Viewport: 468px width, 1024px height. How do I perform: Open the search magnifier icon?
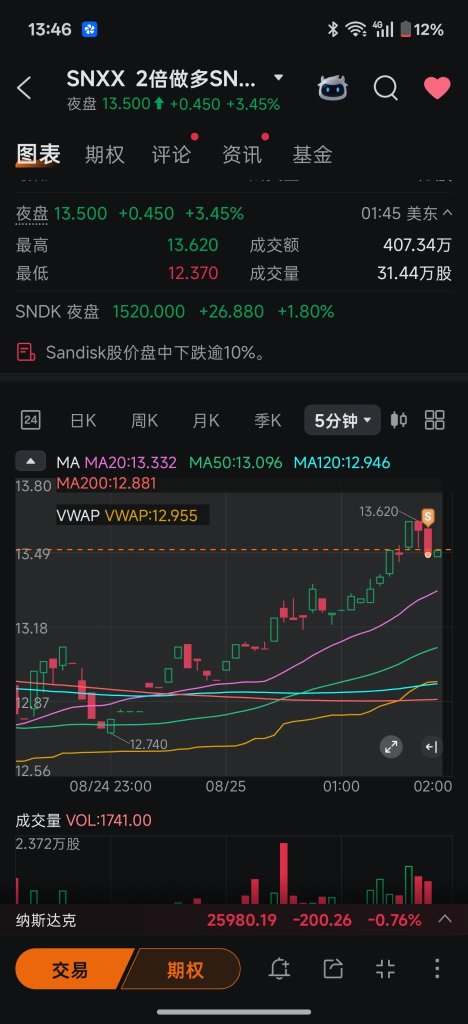(386, 88)
